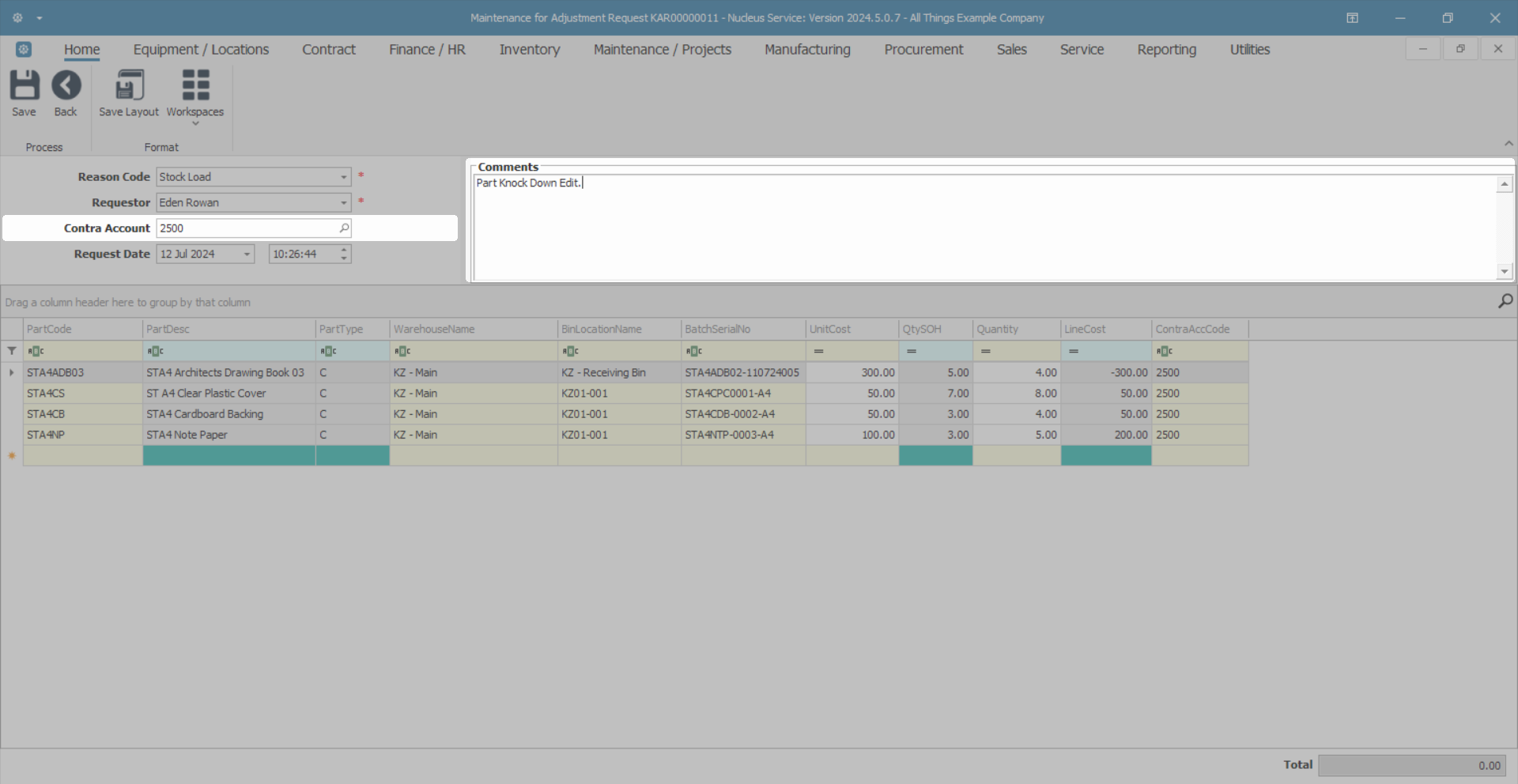Click the LineCost equals filter icon
1518x784 pixels.
[1074, 351]
